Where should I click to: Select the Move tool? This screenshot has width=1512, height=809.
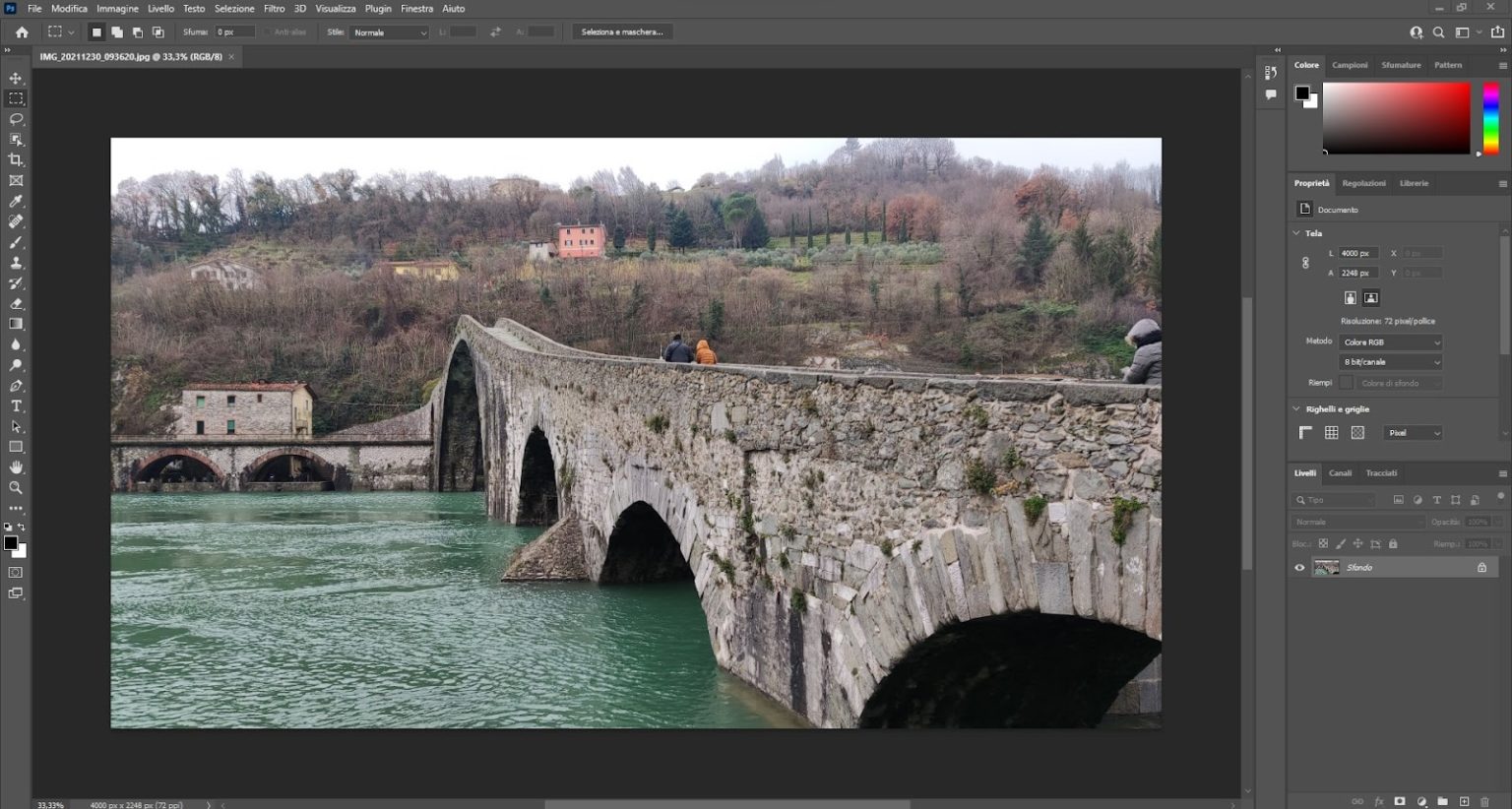click(x=16, y=78)
